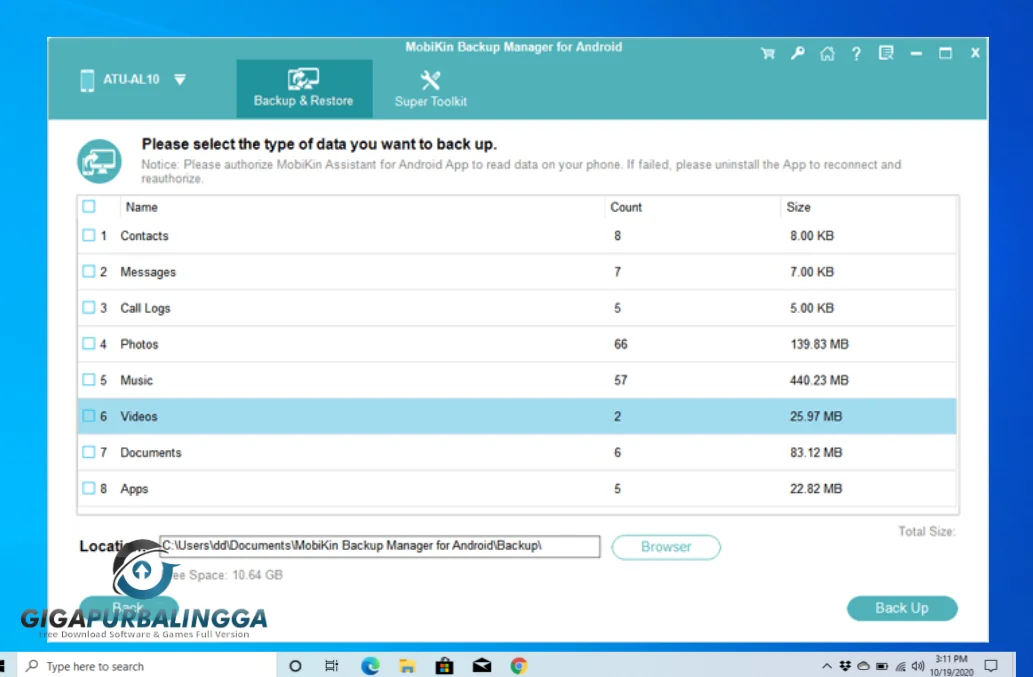Select the Call Logs row label
The width and height of the screenshot is (1033, 677).
[x=145, y=308]
